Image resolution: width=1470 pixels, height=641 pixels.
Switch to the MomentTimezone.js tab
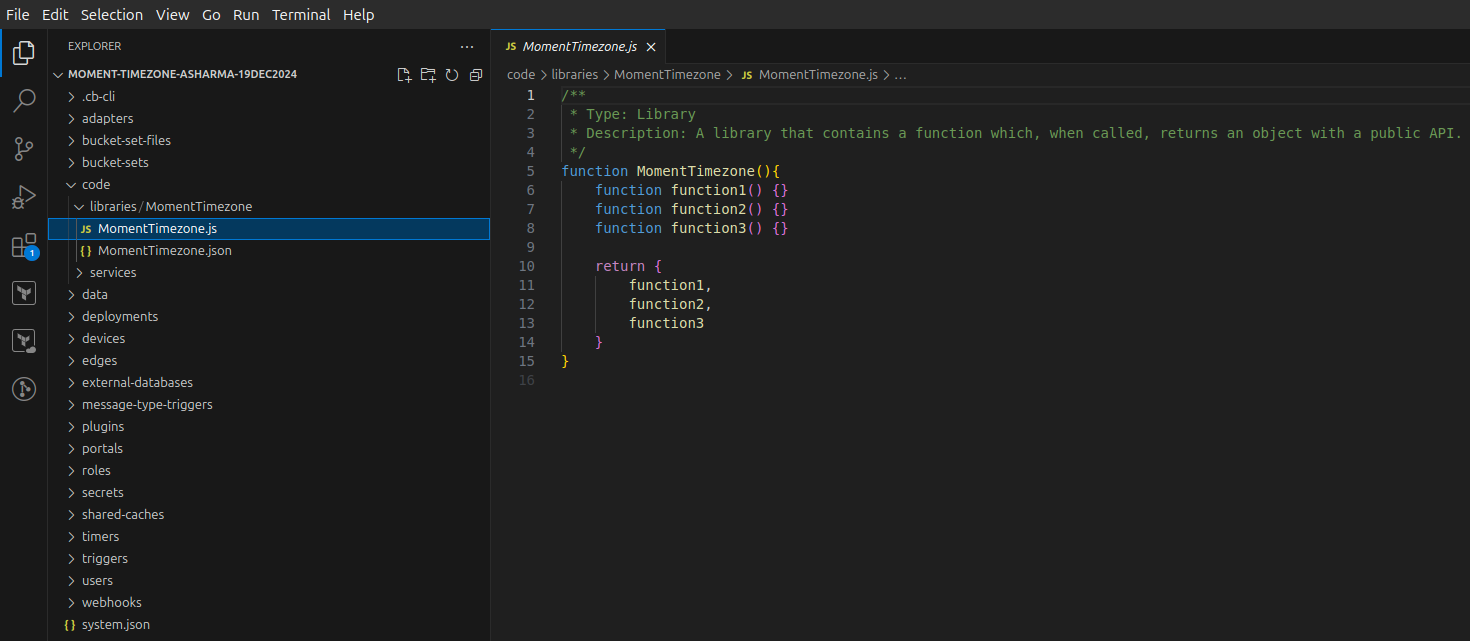pos(579,47)
